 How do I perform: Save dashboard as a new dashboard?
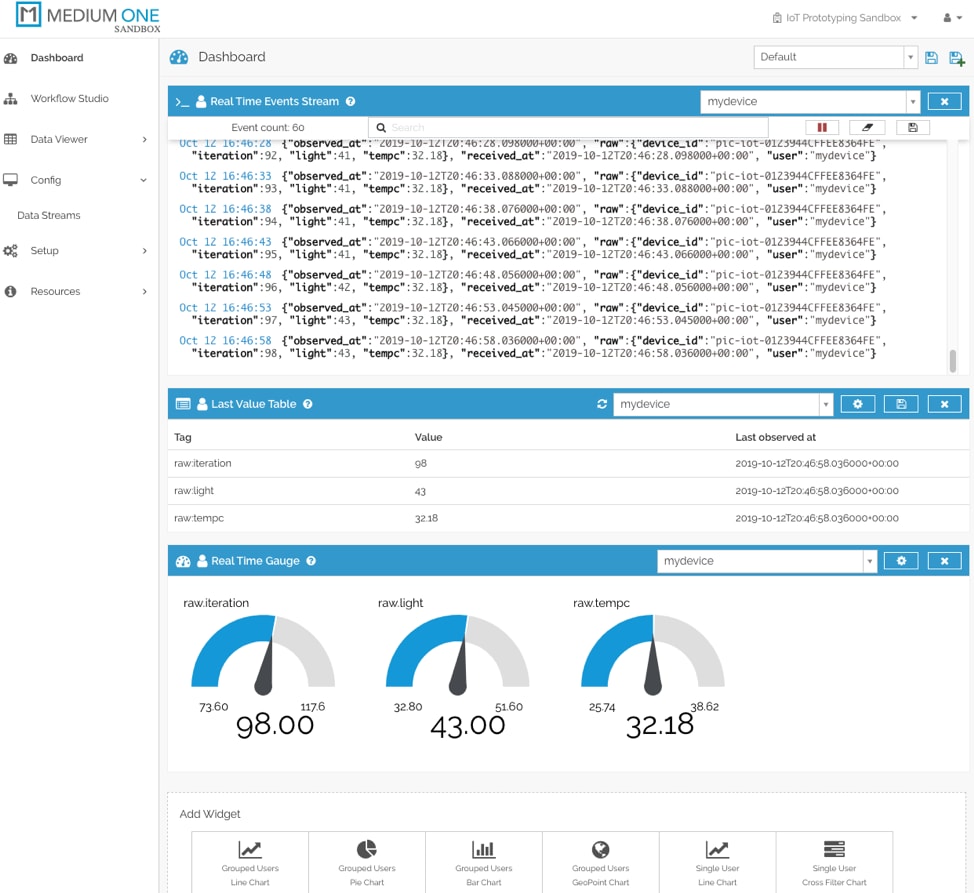(x=957, y=57)
